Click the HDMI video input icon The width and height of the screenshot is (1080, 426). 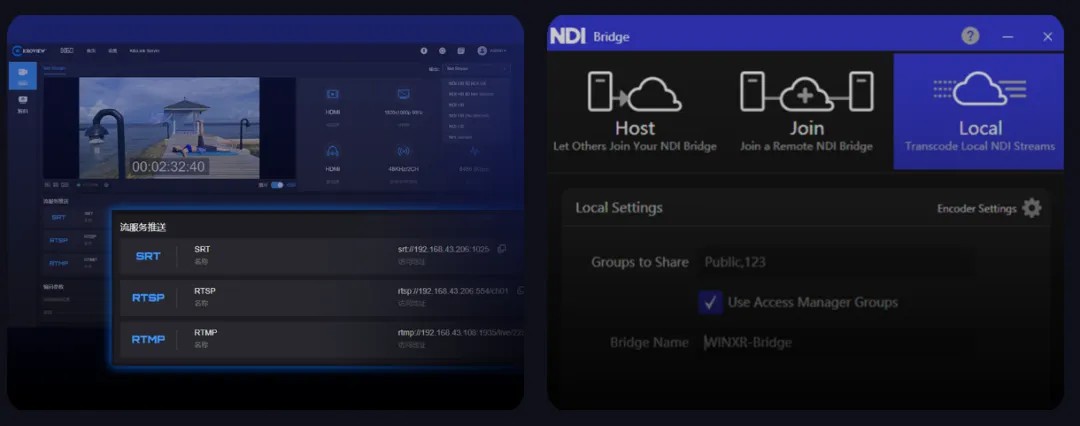pyautogui.click(x=333, y=94)
